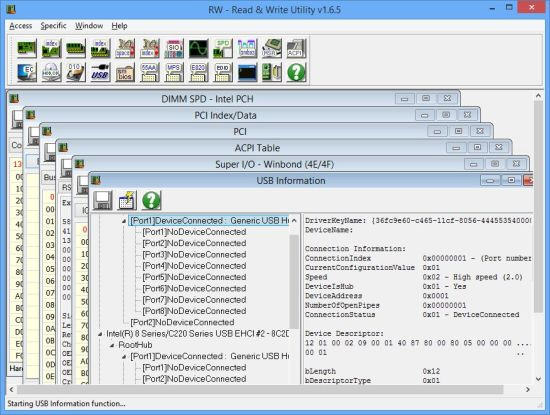Select the RootHub tree row

135,345
